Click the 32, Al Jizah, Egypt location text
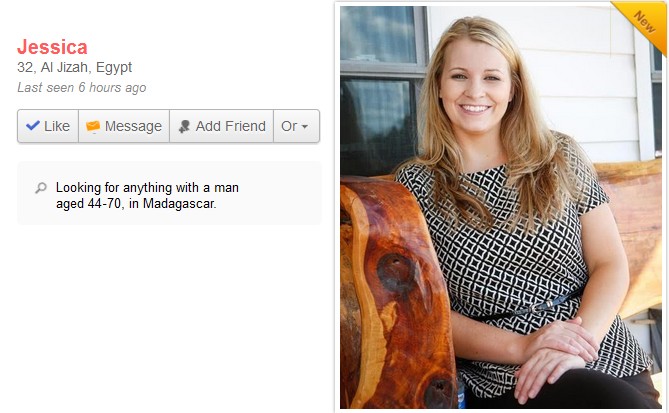This screenshot has height=413, width=669. [75, 67]
